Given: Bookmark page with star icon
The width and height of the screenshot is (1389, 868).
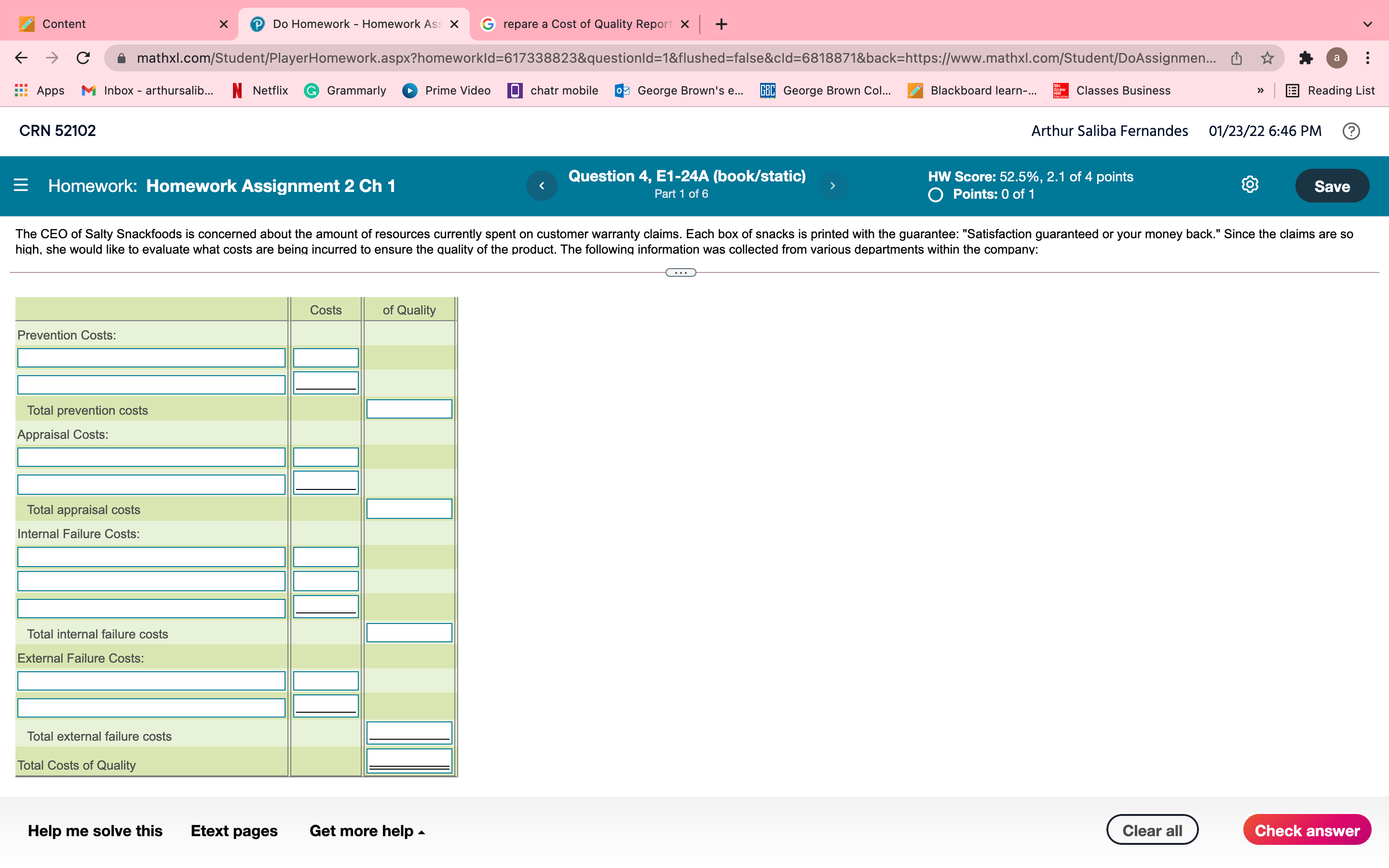Looking at the screenshot, I should [x=1267, y=58].
